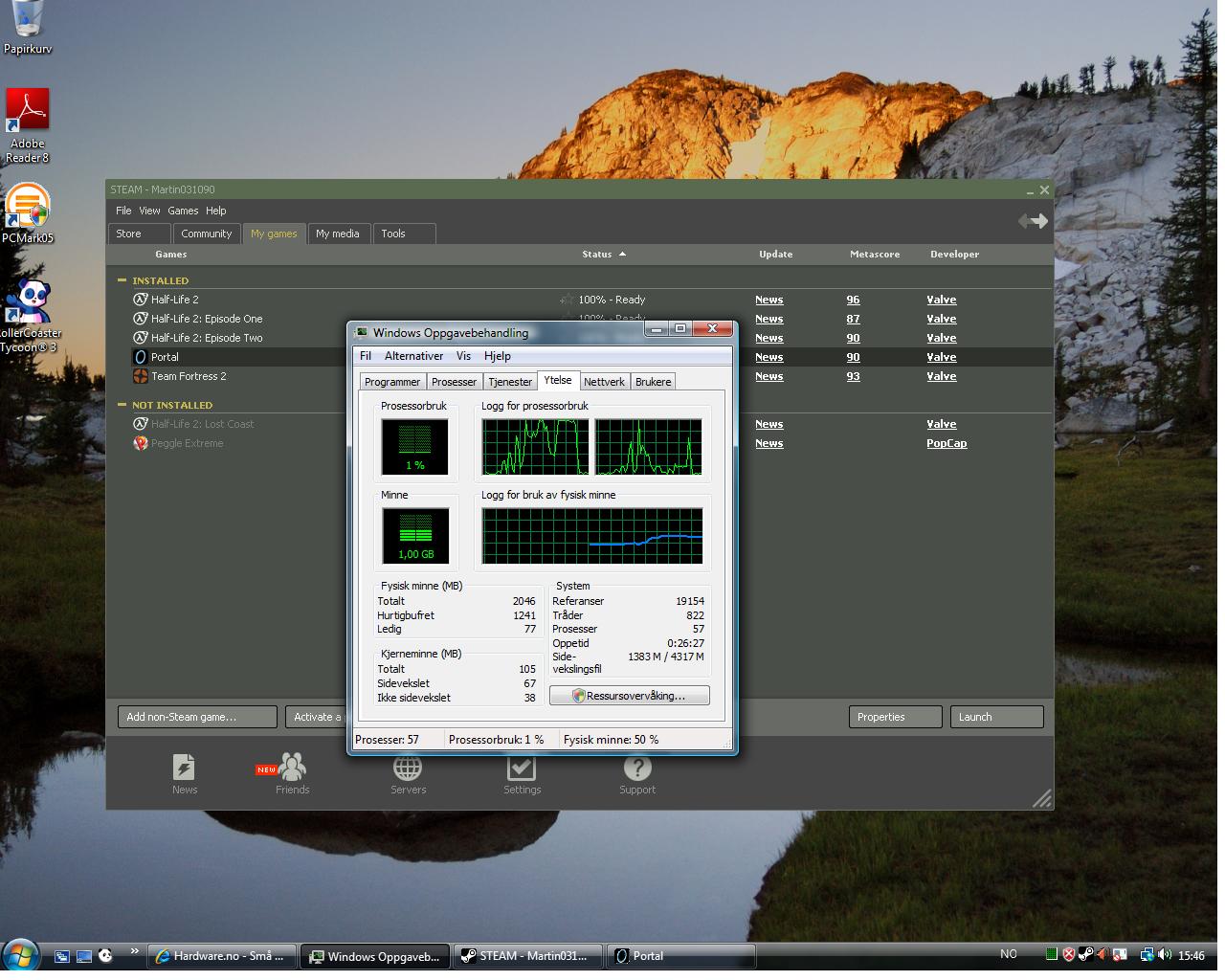Image resolution: width=1225 pixels, height=980 pixels.
Task: Click the Peggle Extreme game icon
Action: [141, 443]
